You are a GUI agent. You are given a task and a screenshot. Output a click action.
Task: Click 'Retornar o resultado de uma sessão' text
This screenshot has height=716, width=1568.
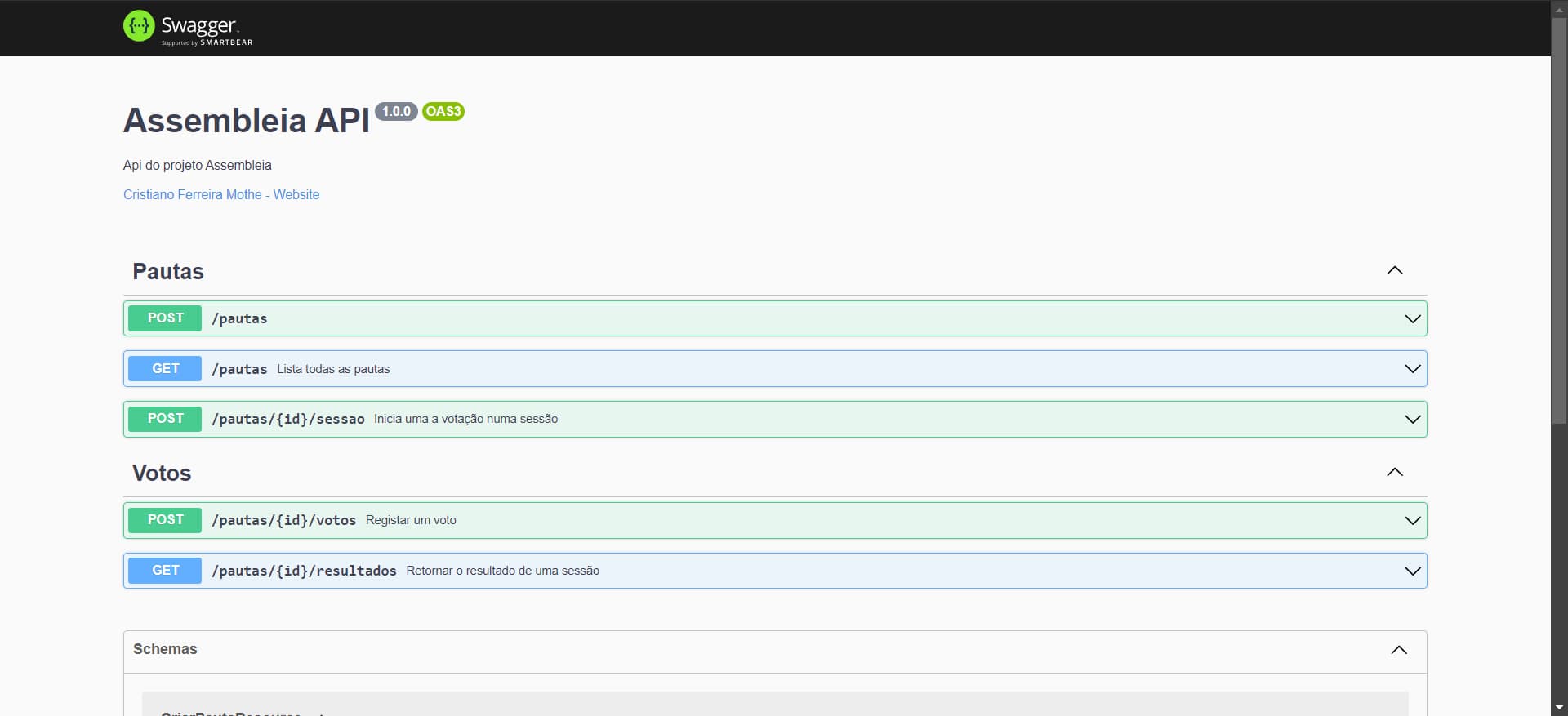503,571
